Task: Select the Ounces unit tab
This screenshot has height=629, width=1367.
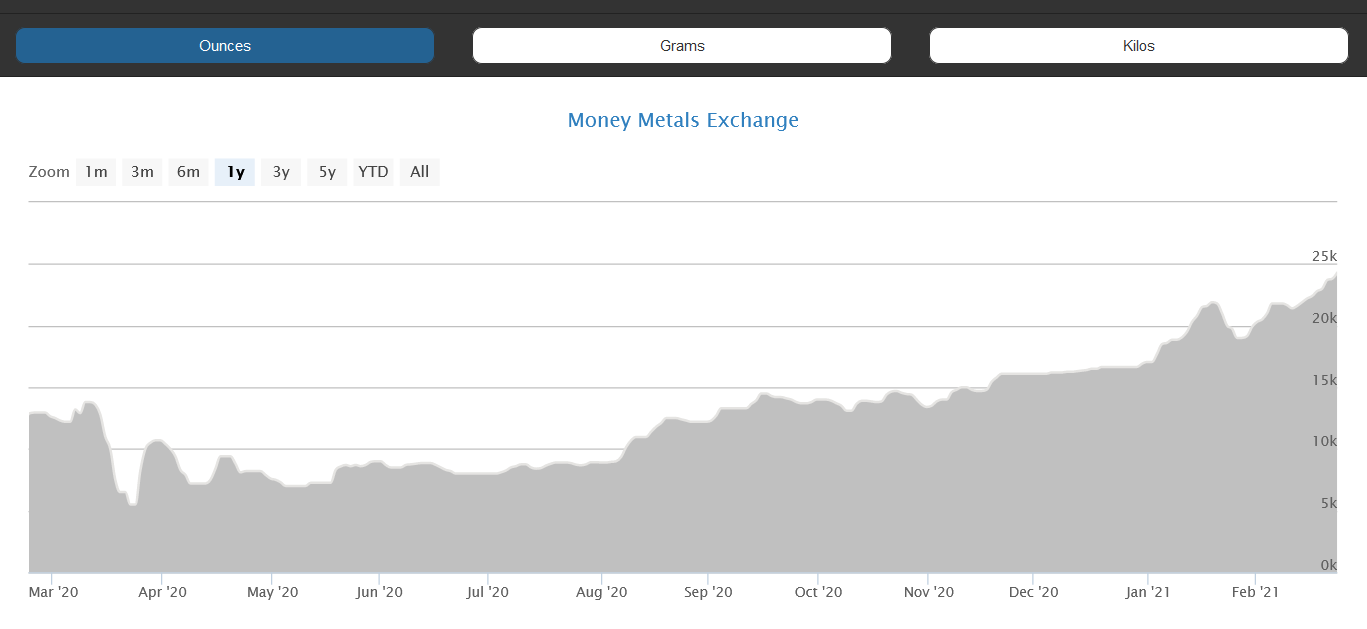Action: tap(225, 46)
